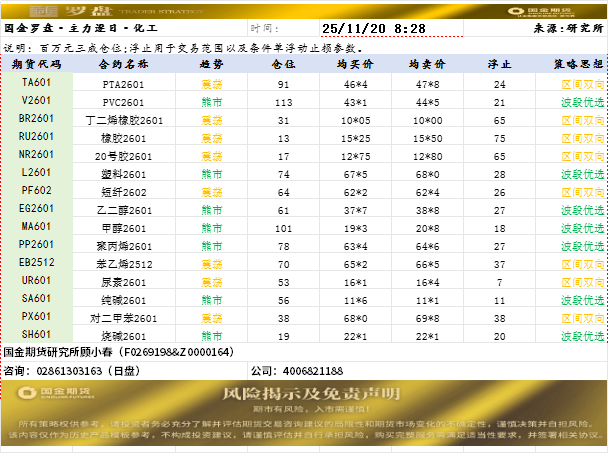Select the SA601 code cell

click(x=36, y=298)
